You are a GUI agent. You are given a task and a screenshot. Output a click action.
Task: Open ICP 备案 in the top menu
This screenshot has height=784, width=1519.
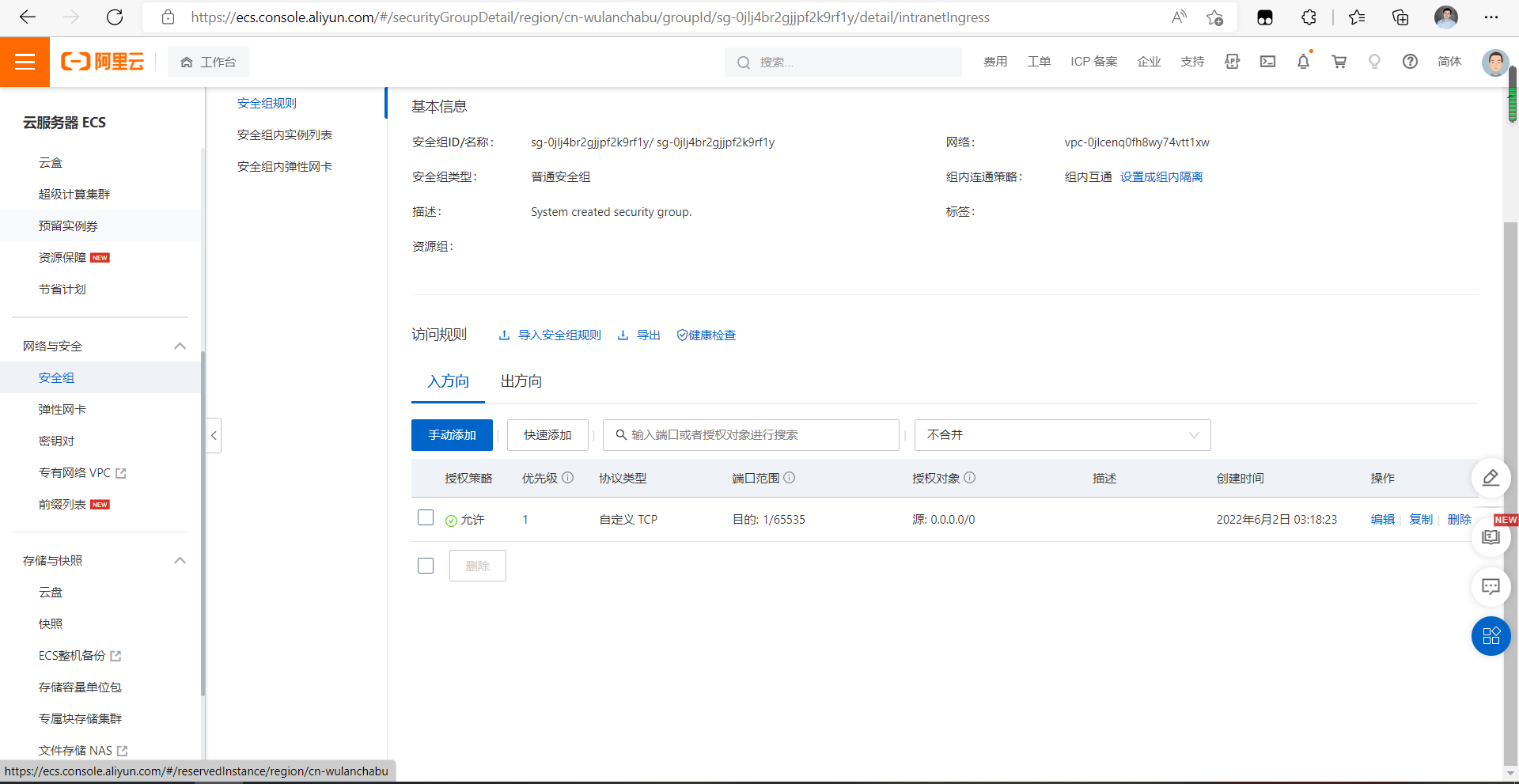click(x=1094, y=62)
